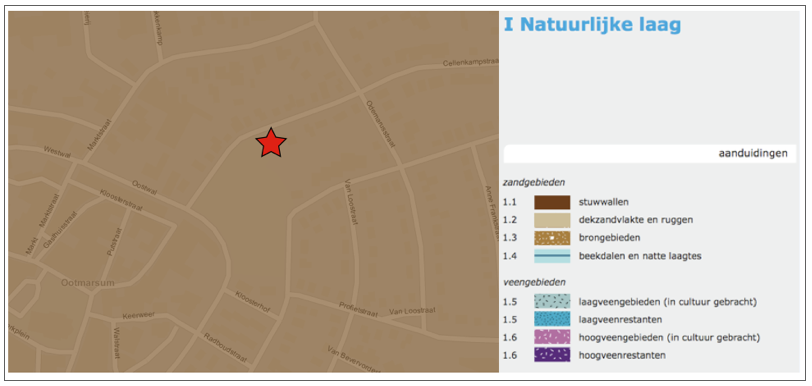
Task: Click the 'zandgebieden' legend group title
Action: [533, 182]
